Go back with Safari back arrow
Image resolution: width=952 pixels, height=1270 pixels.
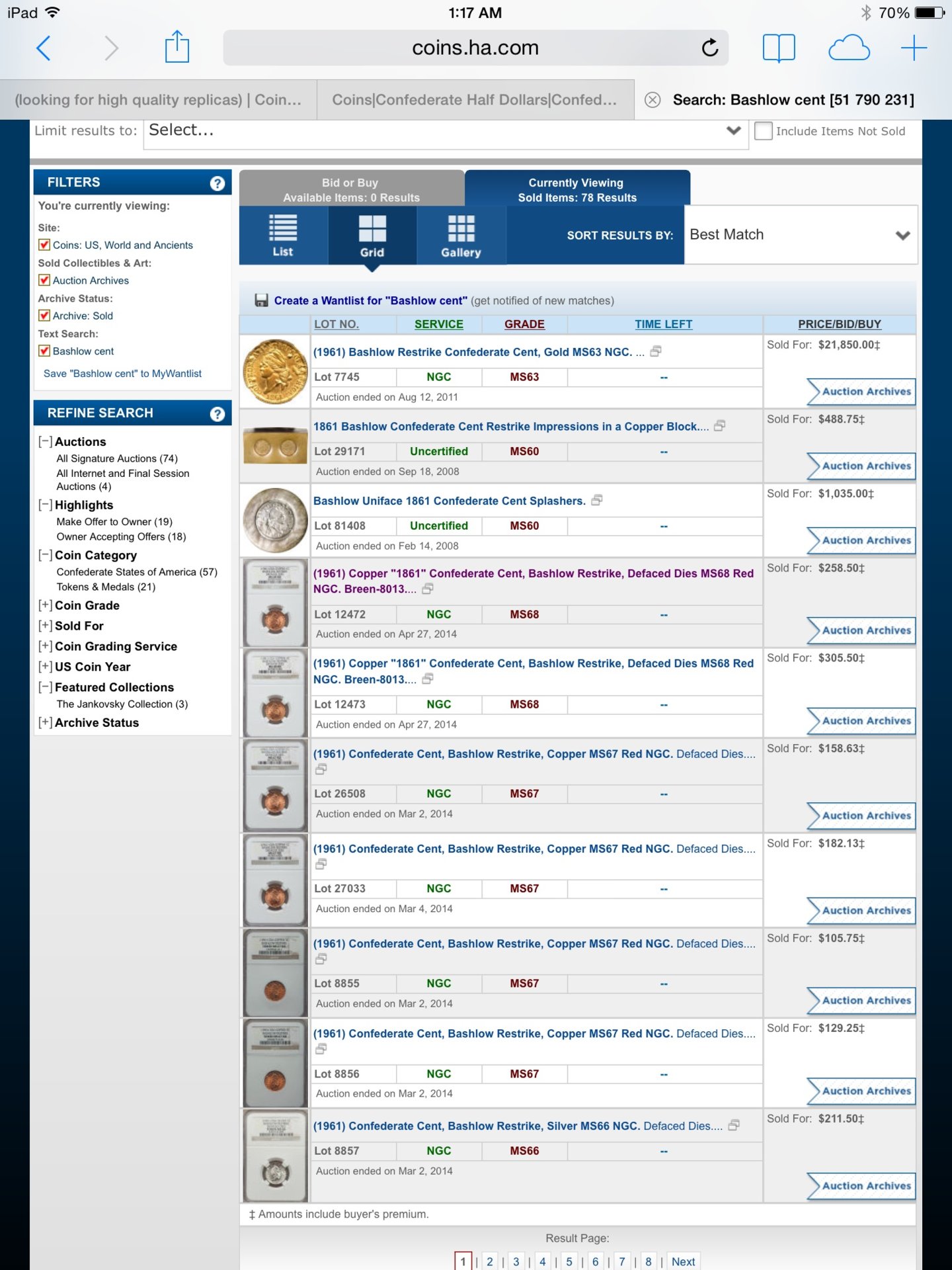point(44,48)
